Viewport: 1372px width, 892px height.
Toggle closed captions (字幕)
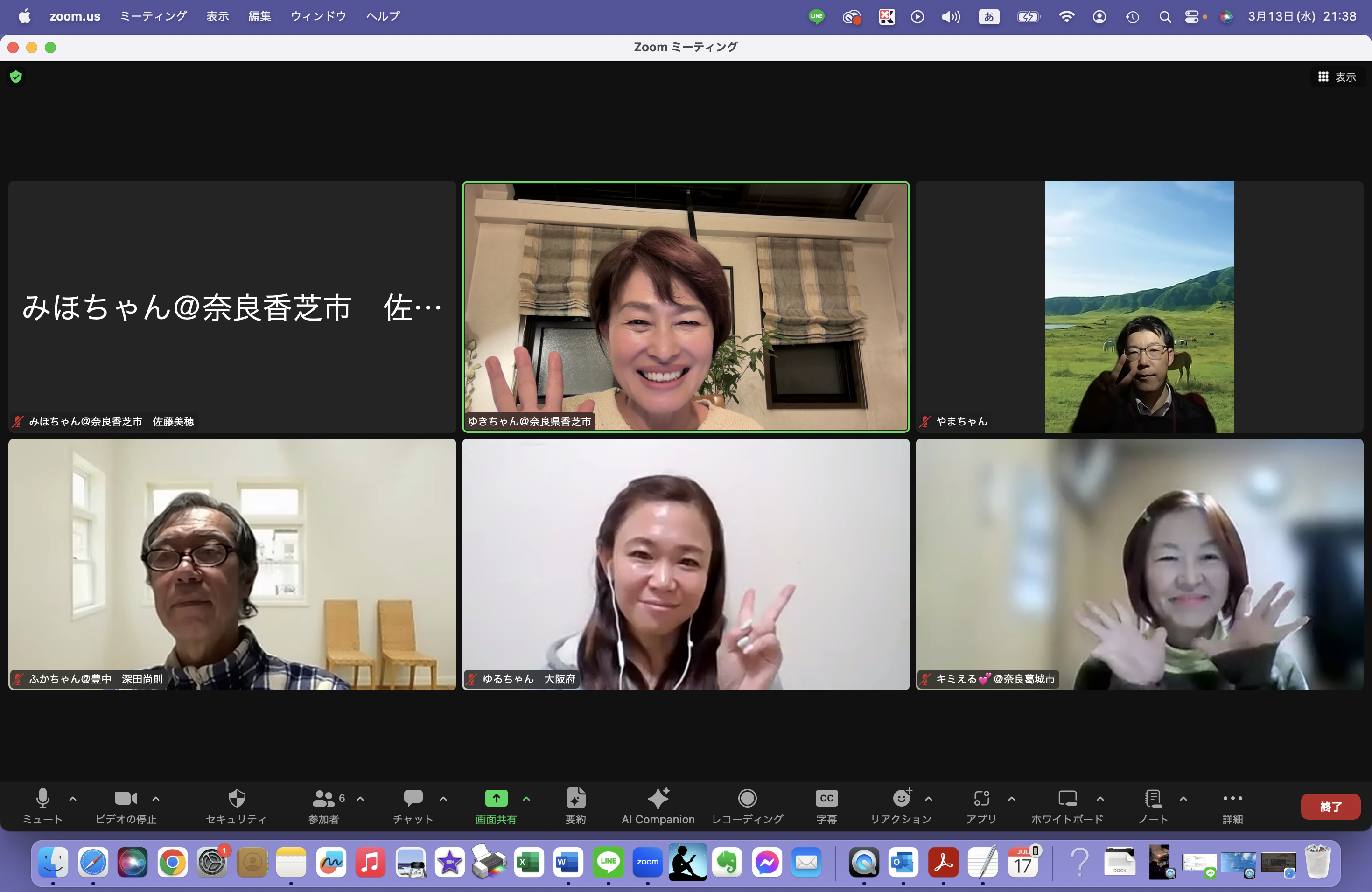[826, 799]
